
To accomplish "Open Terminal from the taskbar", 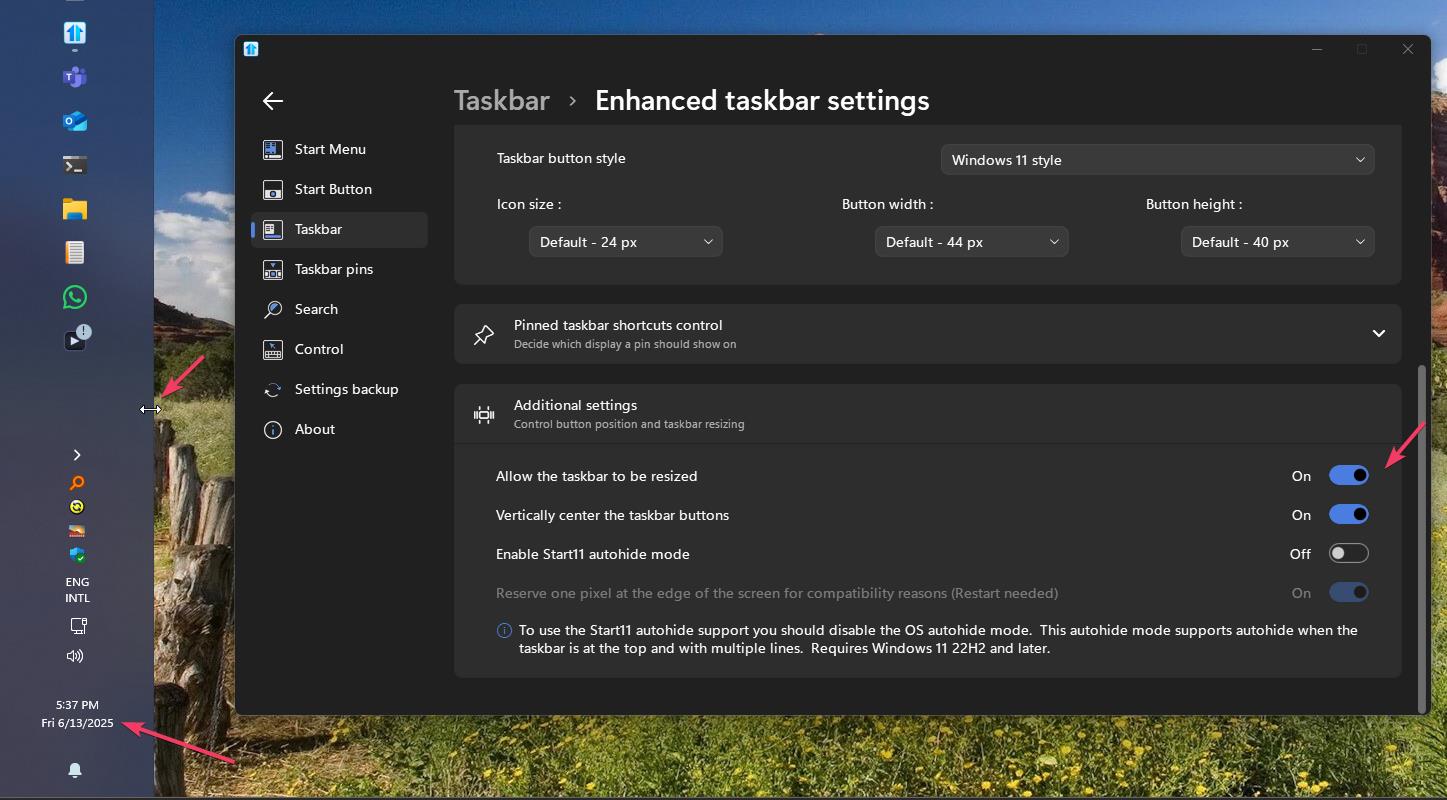I will pos(75,165).
